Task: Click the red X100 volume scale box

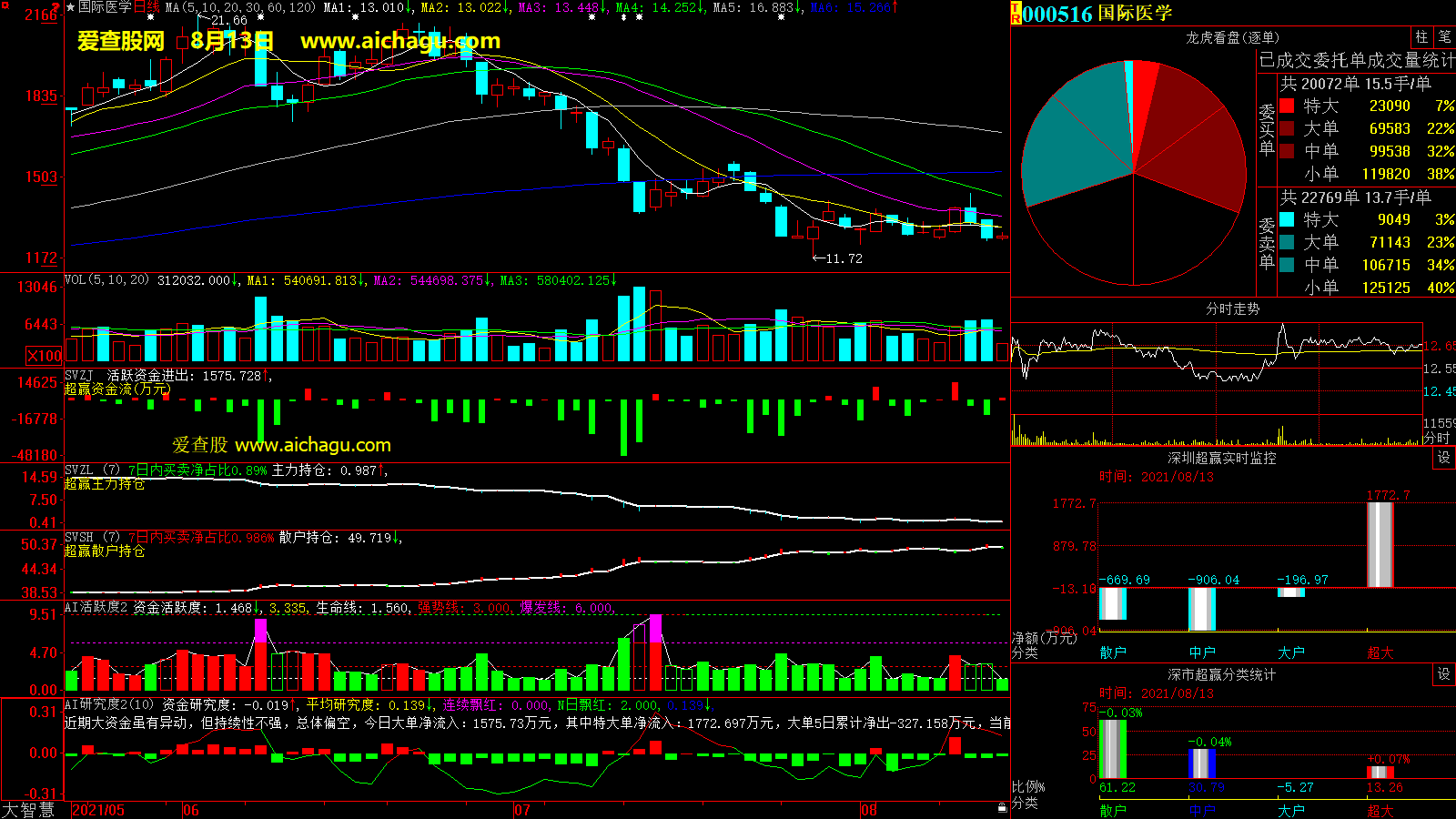Action: [44, 356]
